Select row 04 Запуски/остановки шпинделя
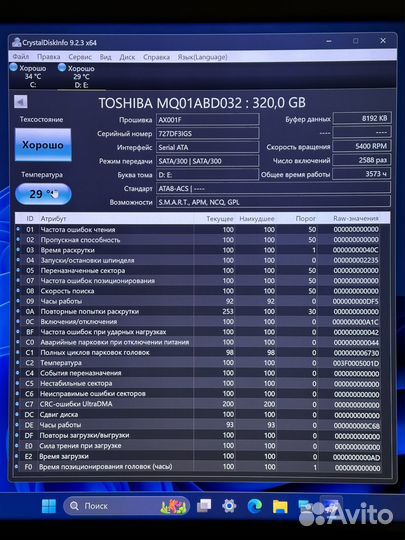The image size is (405, 540). click(x=198, y=260)
